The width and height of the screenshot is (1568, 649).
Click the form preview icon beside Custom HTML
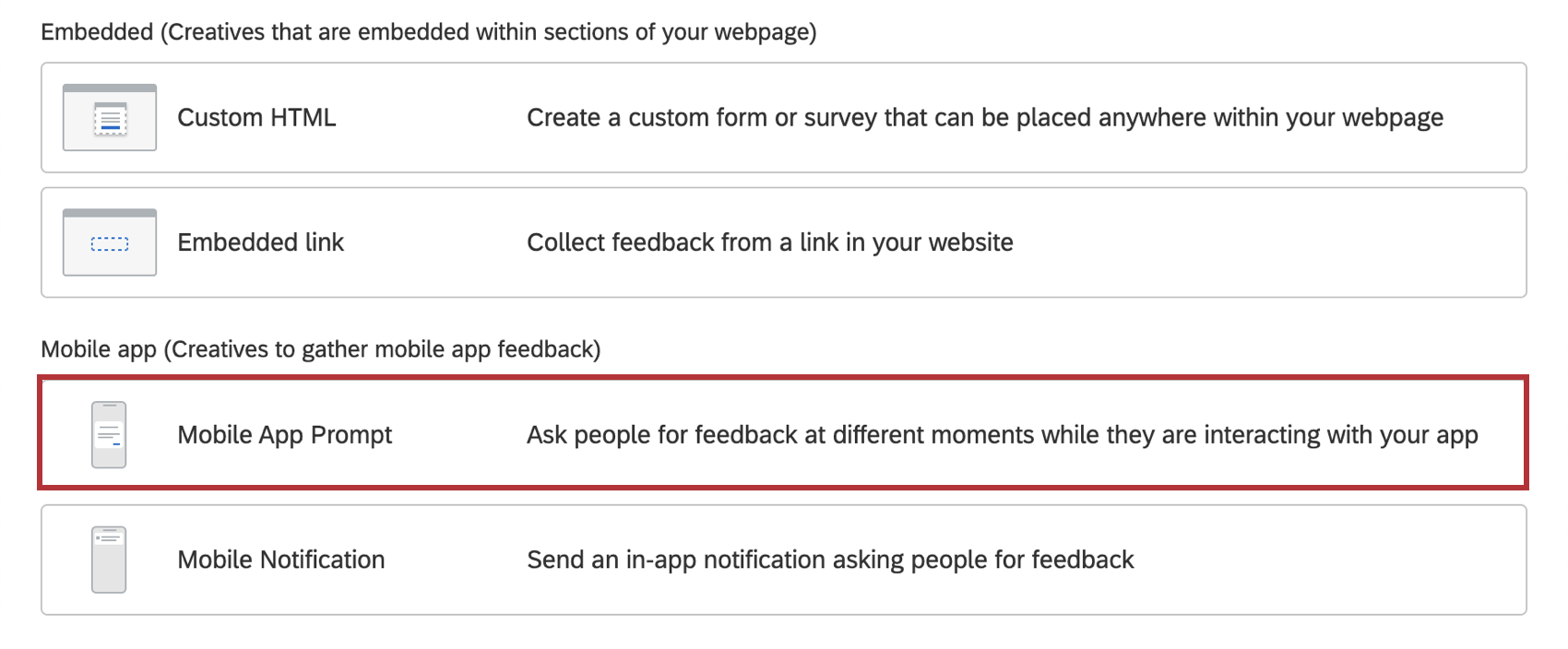point(109,118)
